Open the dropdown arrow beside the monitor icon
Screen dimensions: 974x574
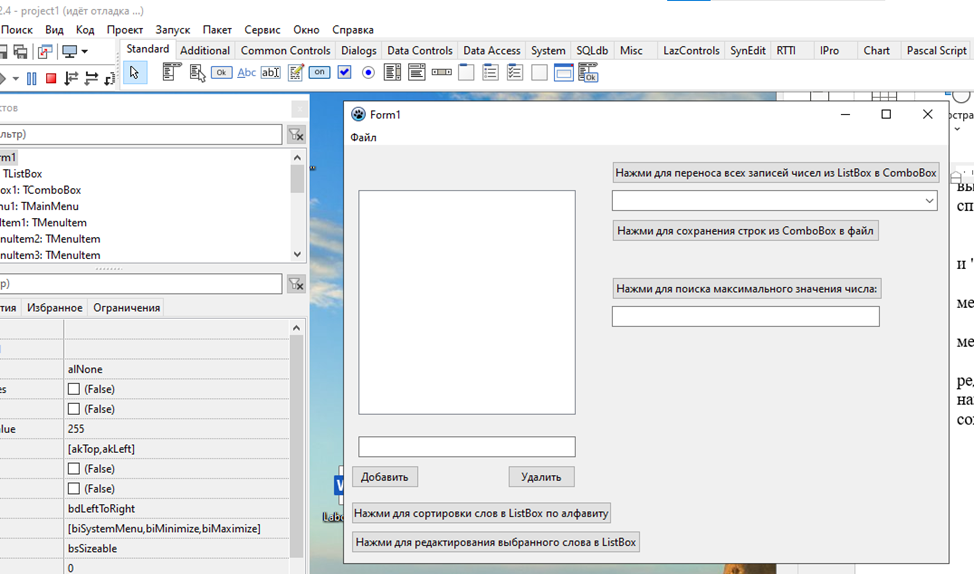84,52
